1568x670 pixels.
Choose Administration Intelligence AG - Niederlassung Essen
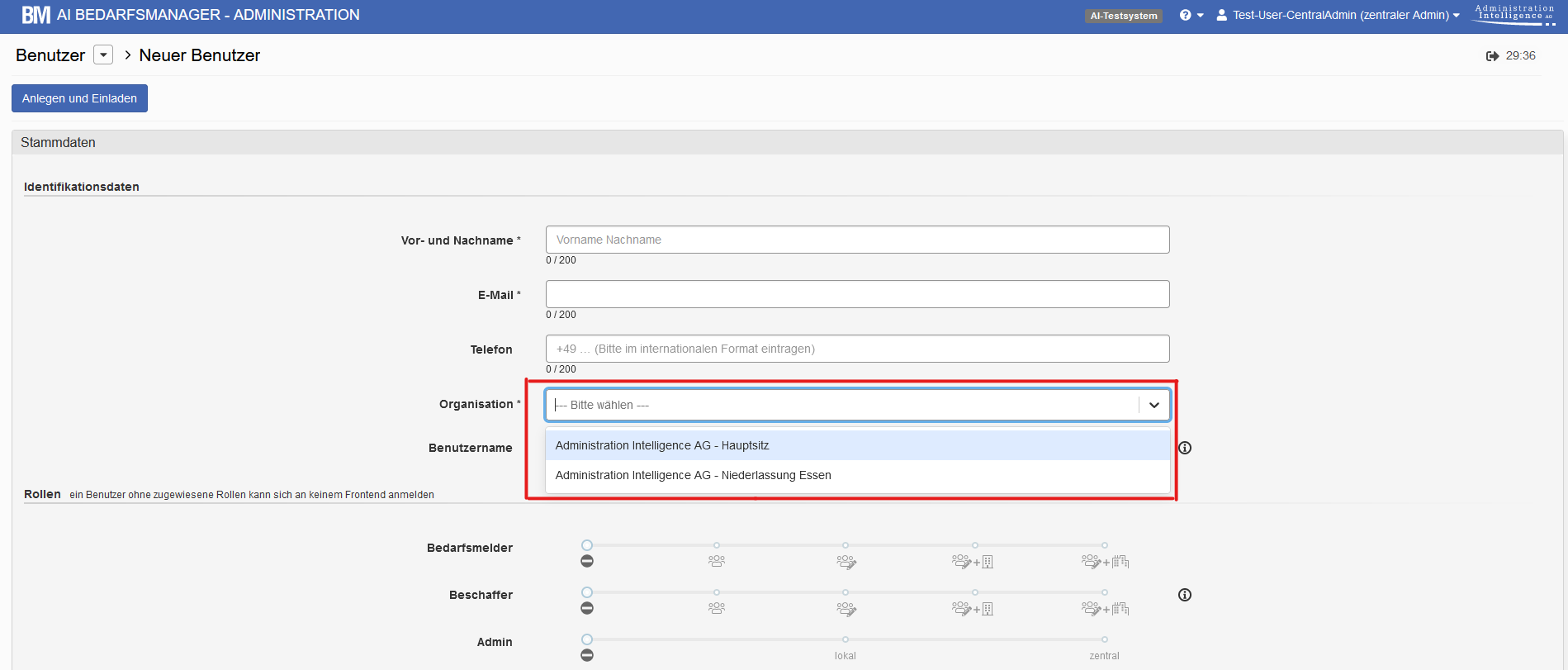click(x=857, y=475)
